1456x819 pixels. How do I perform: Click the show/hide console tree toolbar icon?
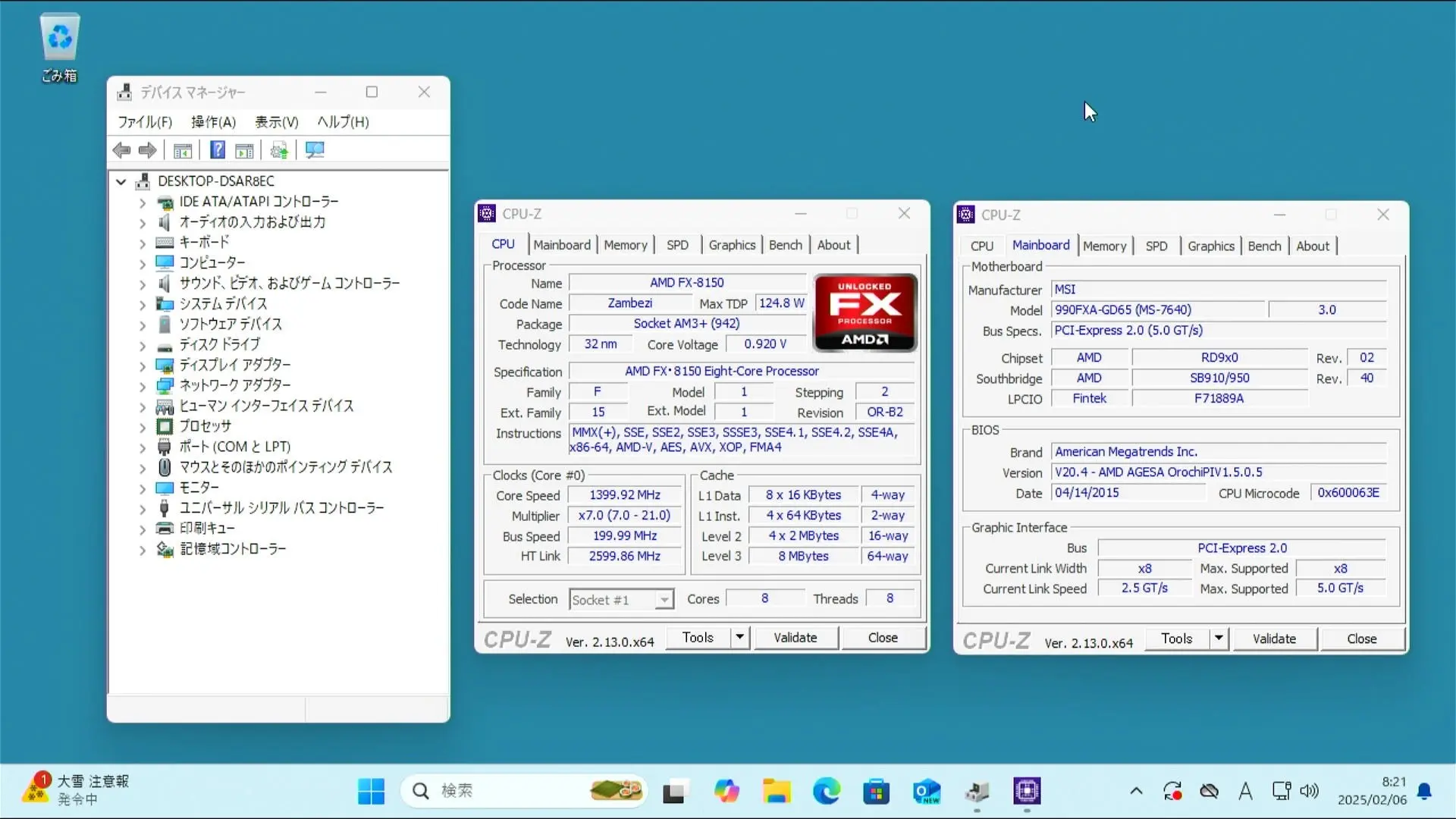pyautogui.click(x=183, y=150)
